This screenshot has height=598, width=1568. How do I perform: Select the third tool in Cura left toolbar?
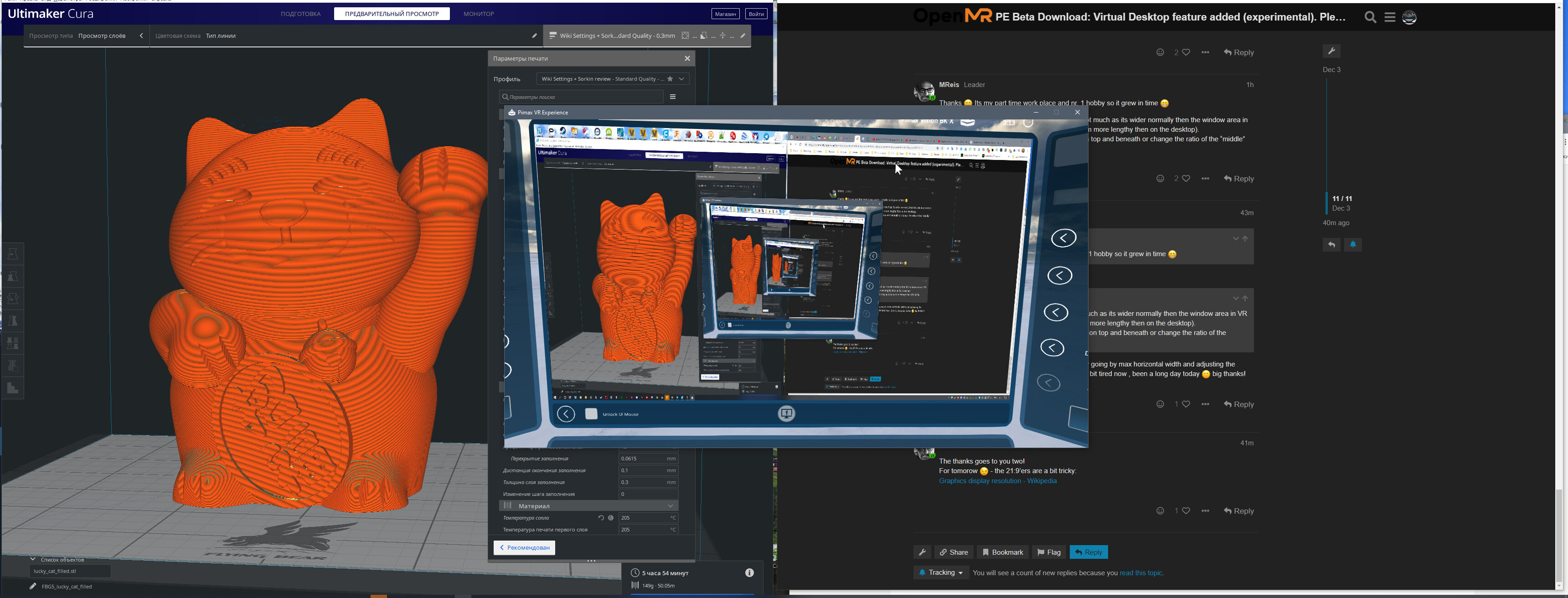pos(13,299)
